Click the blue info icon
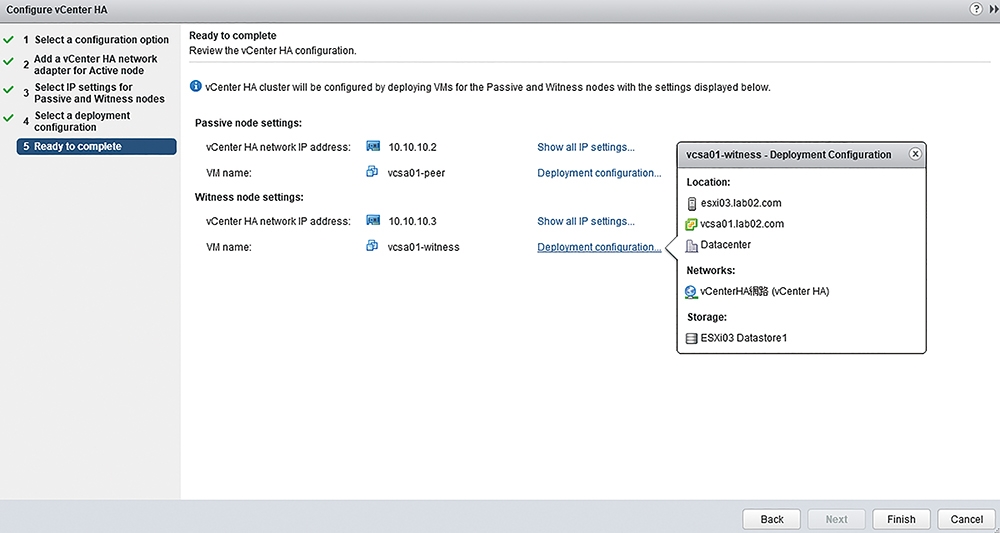This screenshot has height=533, width=1000. [x=196, y=86]
